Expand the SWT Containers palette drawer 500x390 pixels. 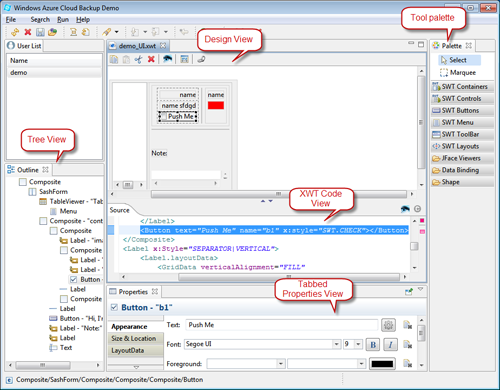[462, 87]
